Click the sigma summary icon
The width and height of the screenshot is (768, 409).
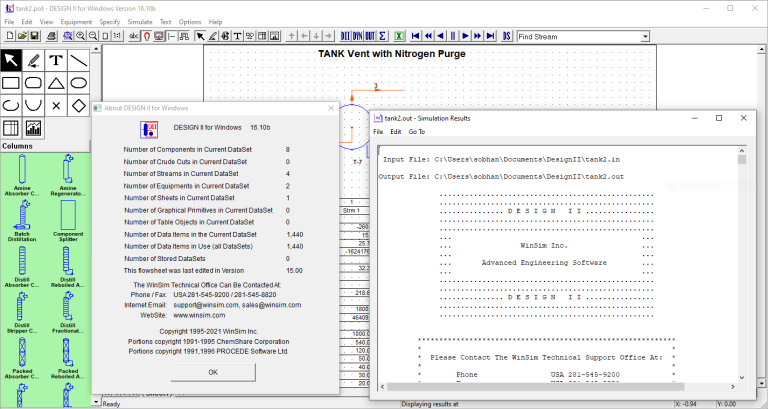tap(383, 36)
